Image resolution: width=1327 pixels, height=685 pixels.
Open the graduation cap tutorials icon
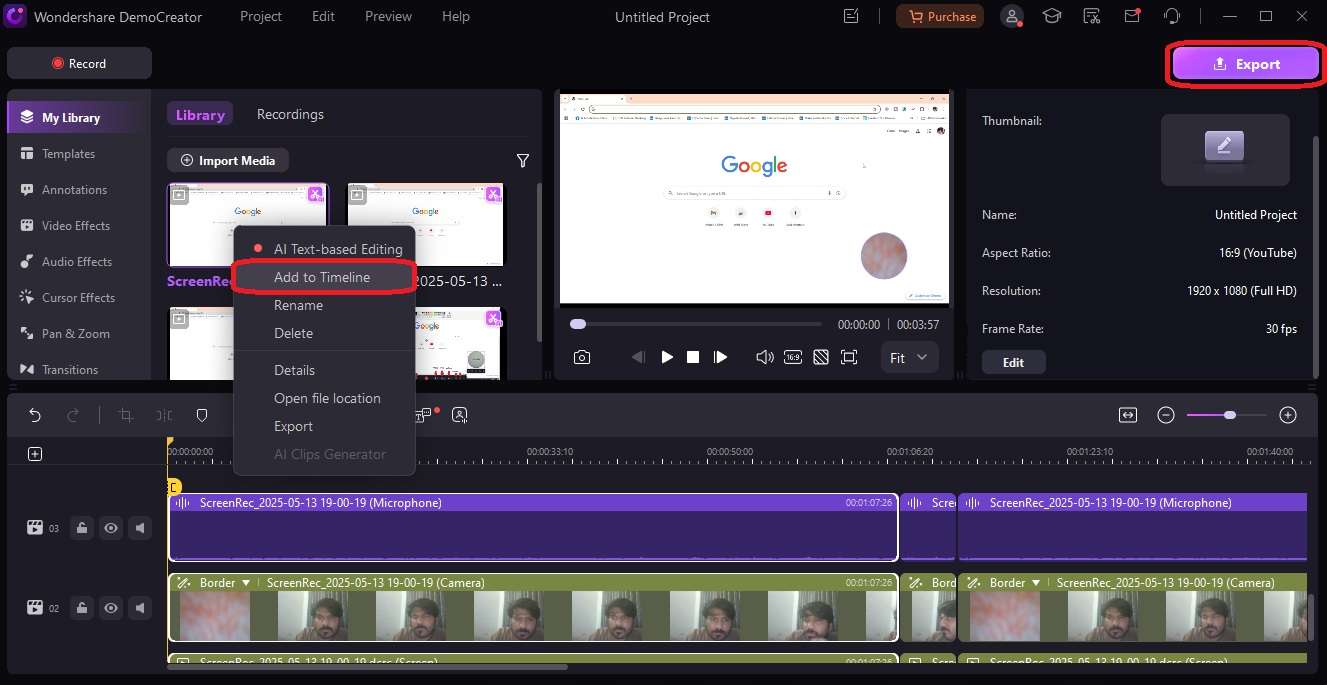(1052, 16)
